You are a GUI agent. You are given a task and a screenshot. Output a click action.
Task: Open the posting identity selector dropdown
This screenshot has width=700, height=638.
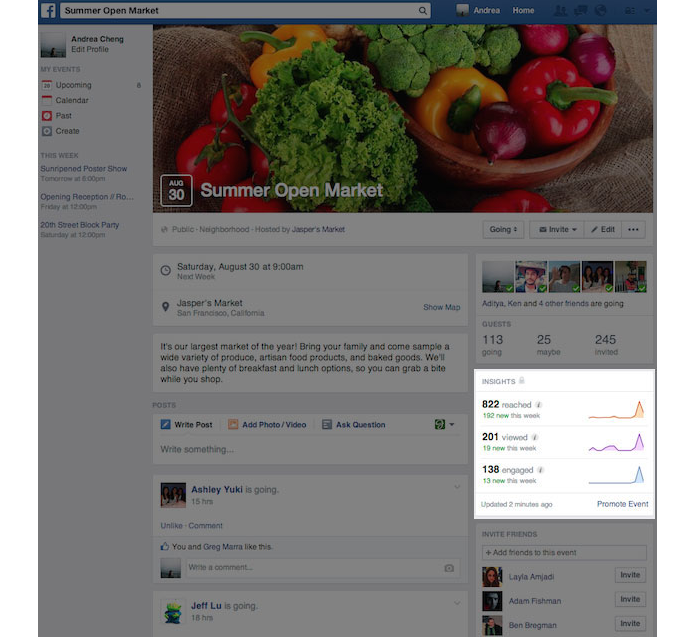pyautogui.click(x=444, y=425)
